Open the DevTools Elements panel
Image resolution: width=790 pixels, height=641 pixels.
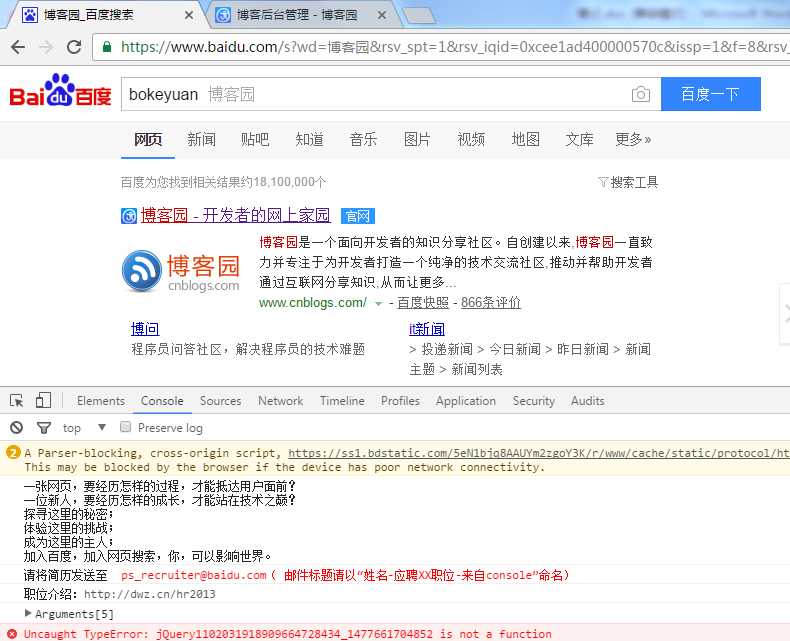pos(101,401)
